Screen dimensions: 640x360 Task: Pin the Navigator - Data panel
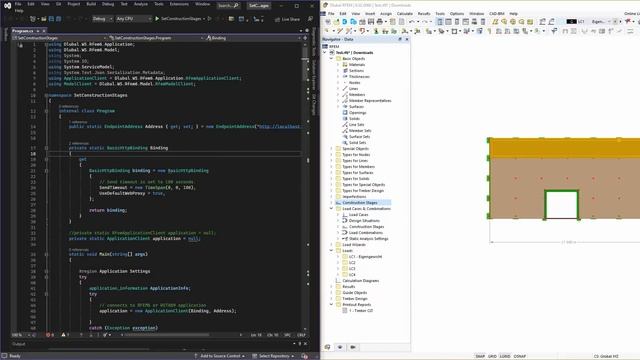(x=400, y=39)
